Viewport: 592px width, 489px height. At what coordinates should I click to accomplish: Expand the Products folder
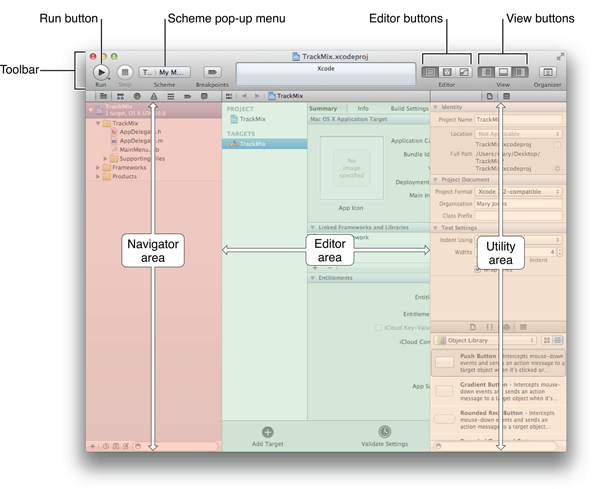coord(98,176)
